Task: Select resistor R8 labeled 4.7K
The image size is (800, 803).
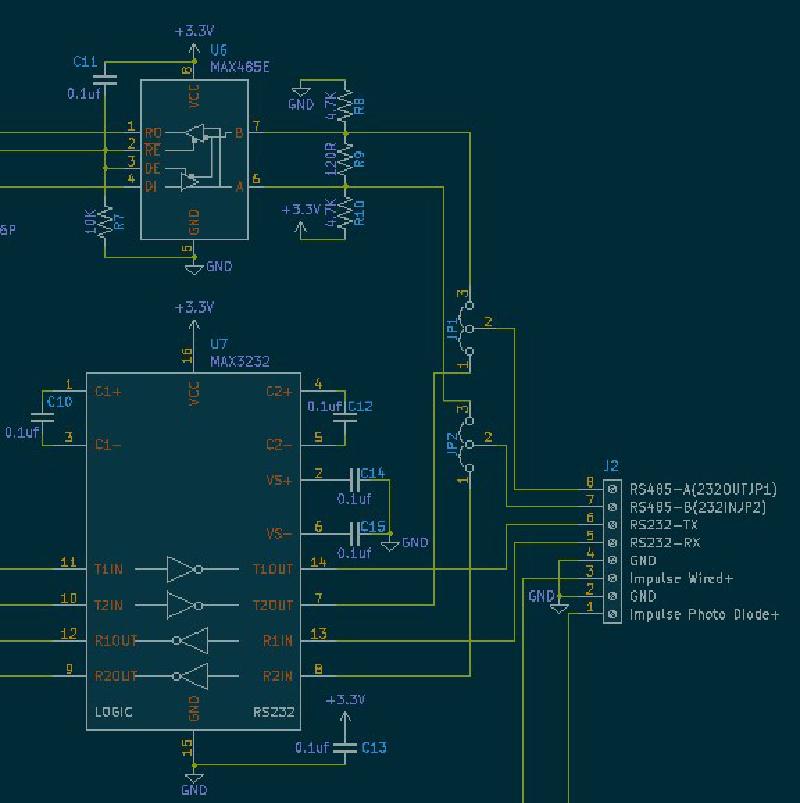Action: point(345,105)
